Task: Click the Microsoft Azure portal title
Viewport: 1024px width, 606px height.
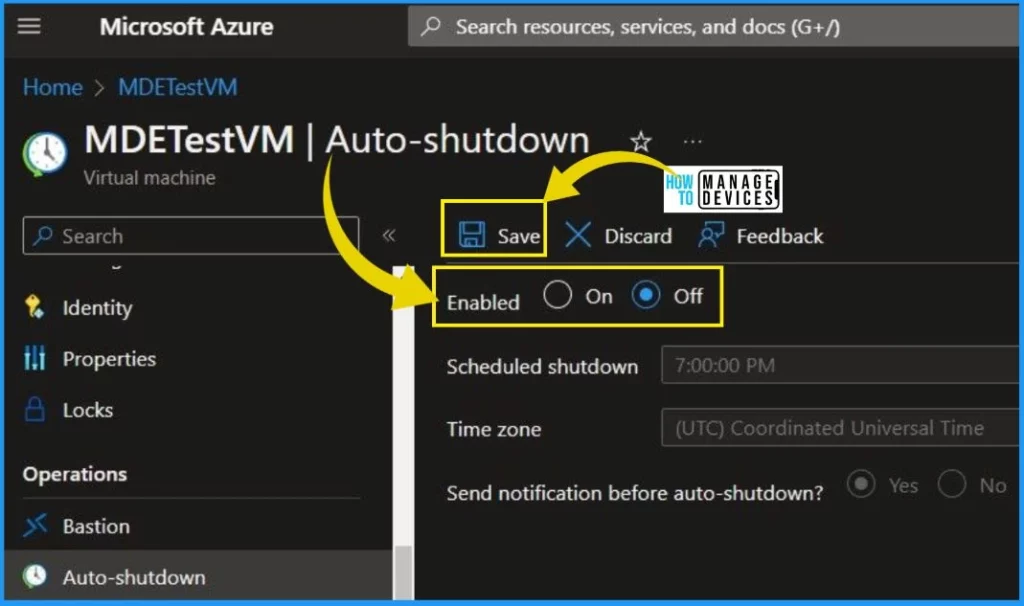Action: pos(187,27)
